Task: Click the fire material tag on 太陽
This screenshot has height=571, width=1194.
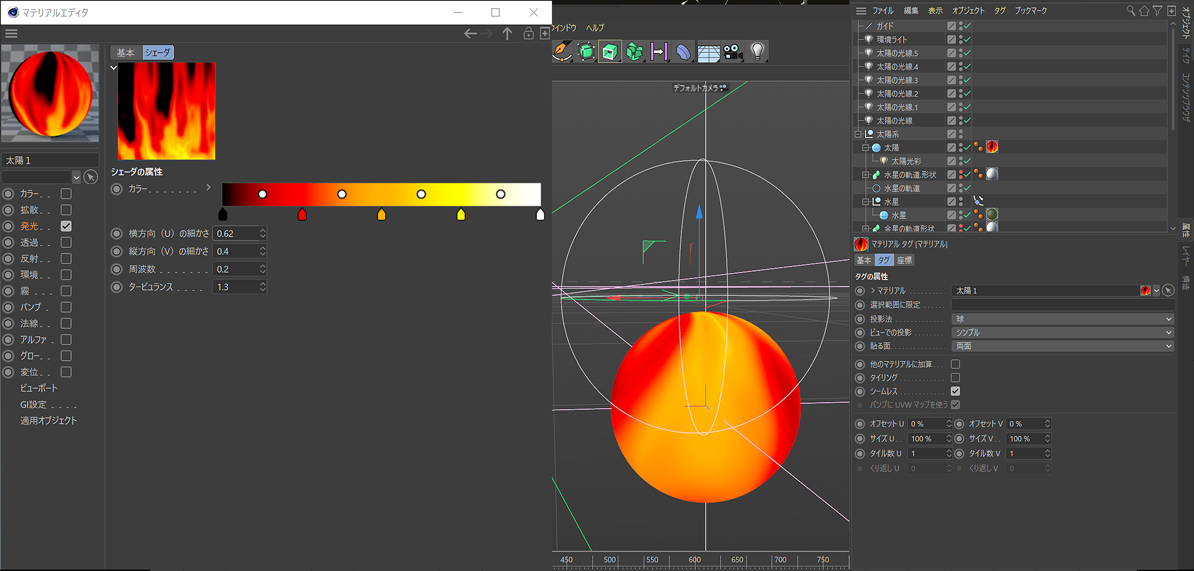Action: (992, 147)
